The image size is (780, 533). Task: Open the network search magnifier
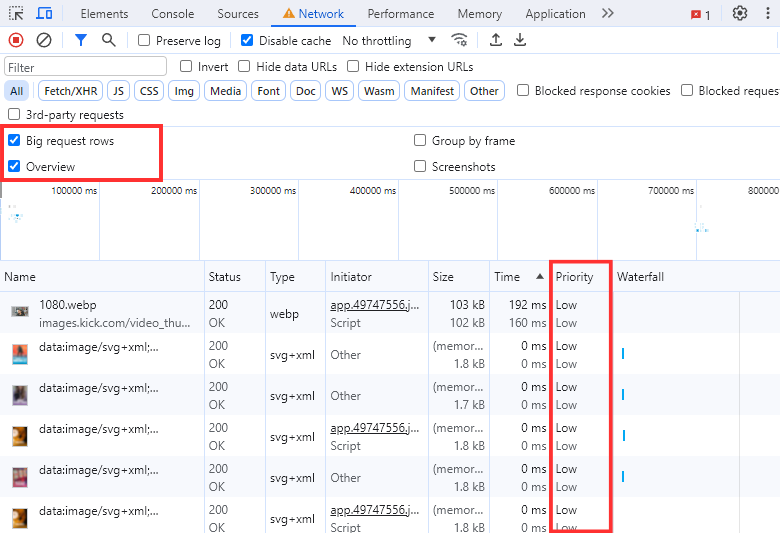pyautogui.click(x=108, y=40)
